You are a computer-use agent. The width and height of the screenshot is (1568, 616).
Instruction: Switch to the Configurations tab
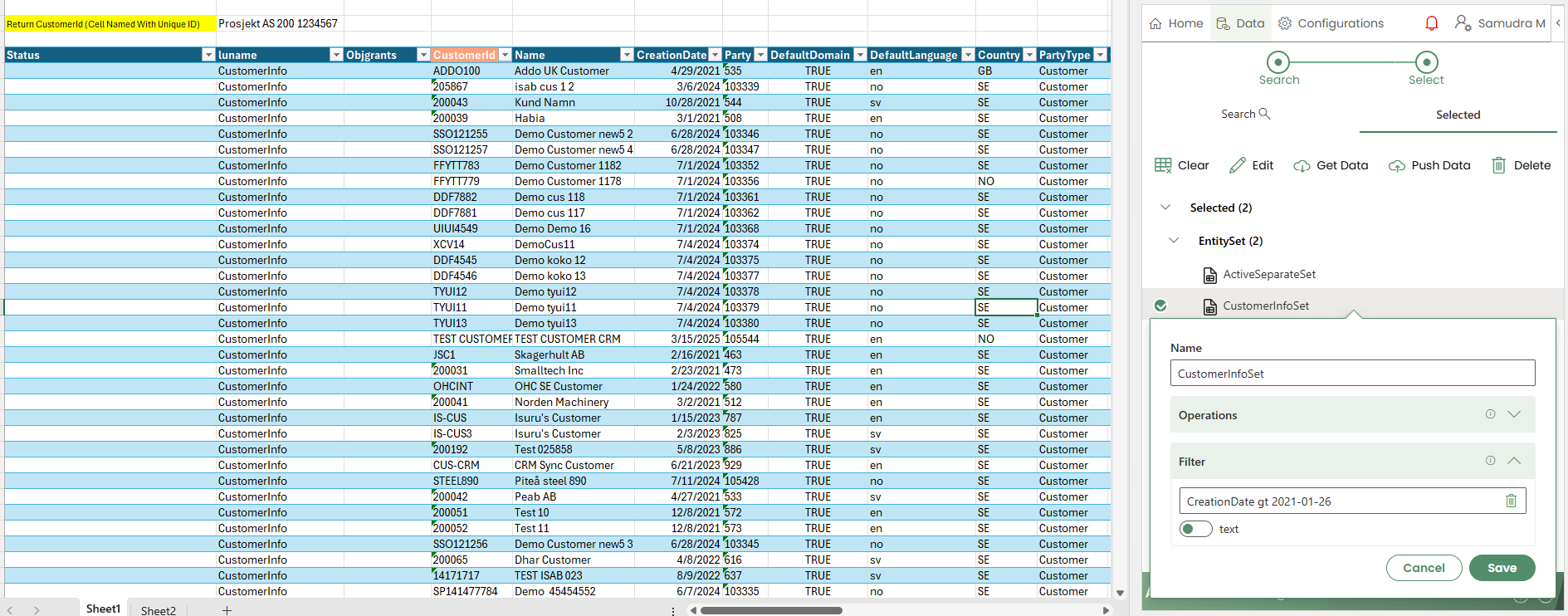coord(1331,23)
